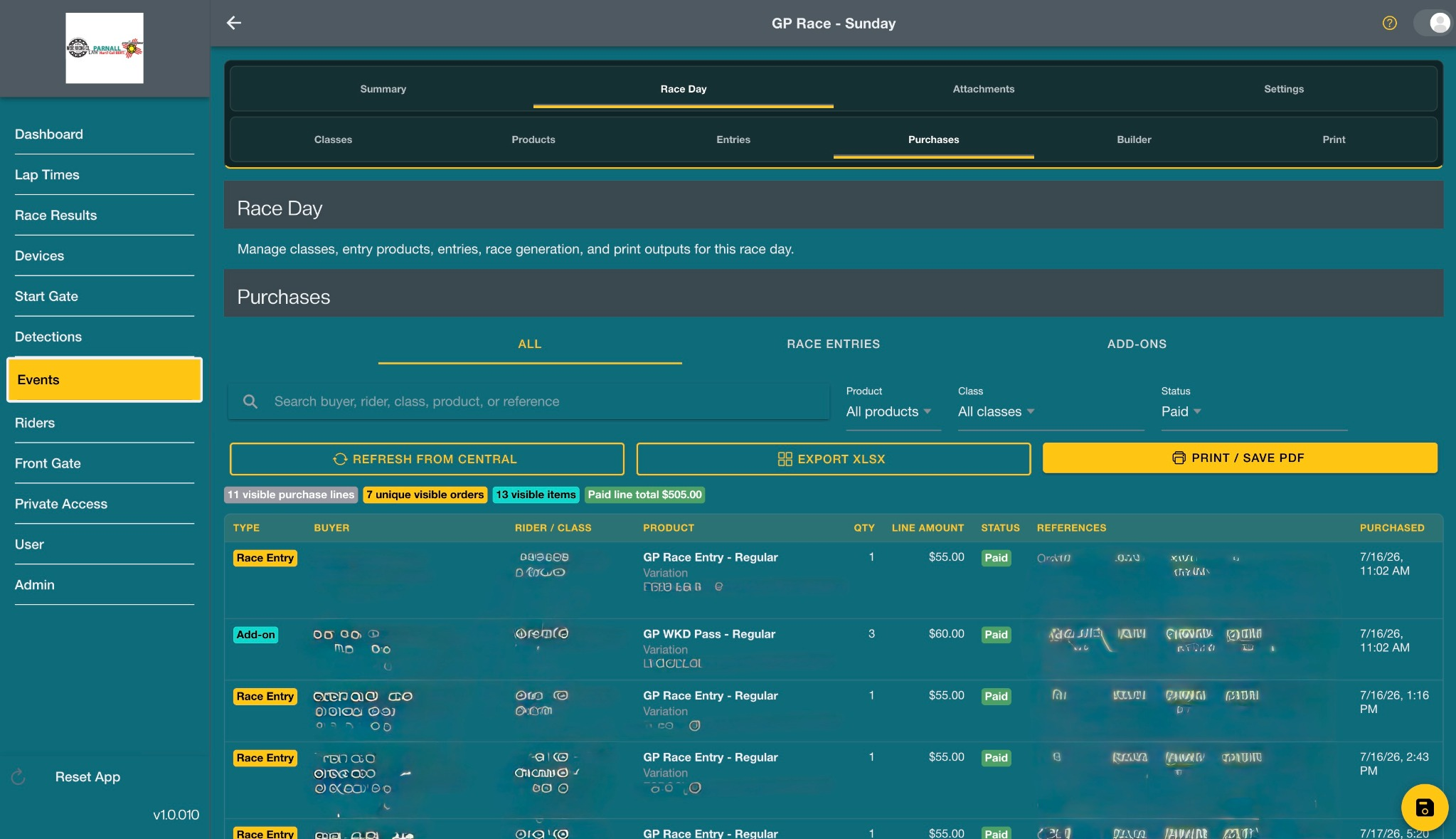Click the floating save disk button
This screenshot has width=1456, height=839.
point(1424,807)
